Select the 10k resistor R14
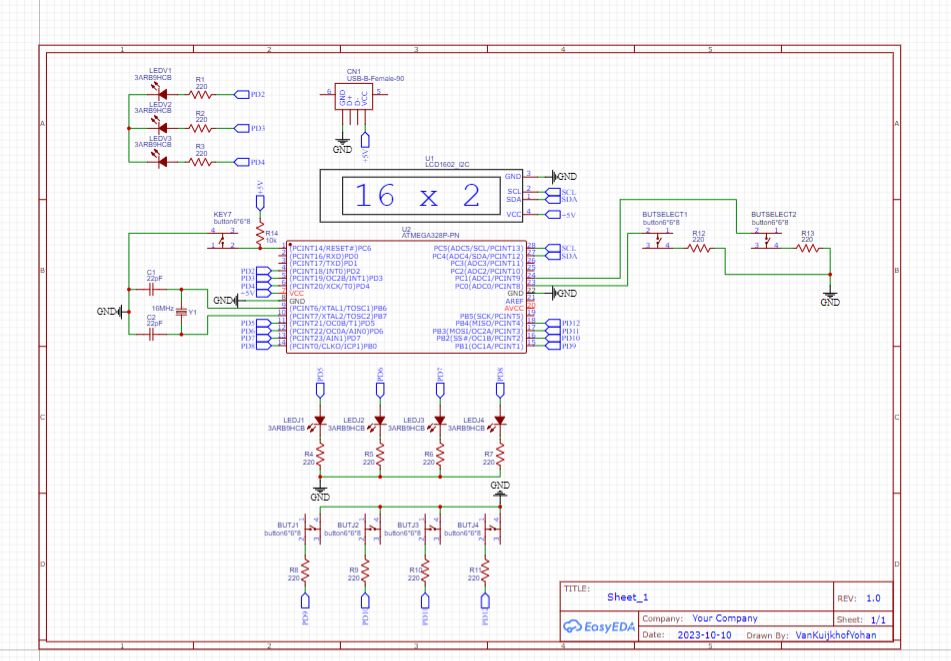 pyautogui.click(x=260, y=232)
